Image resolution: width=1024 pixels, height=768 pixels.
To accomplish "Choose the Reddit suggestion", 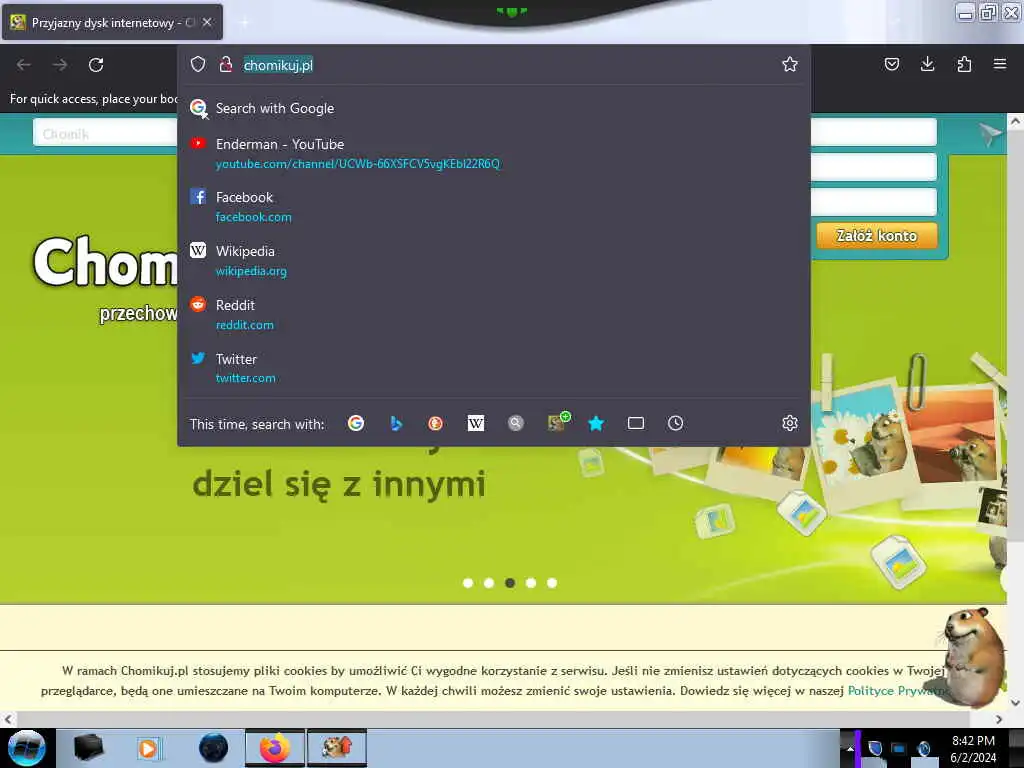I will click(494, 315).
